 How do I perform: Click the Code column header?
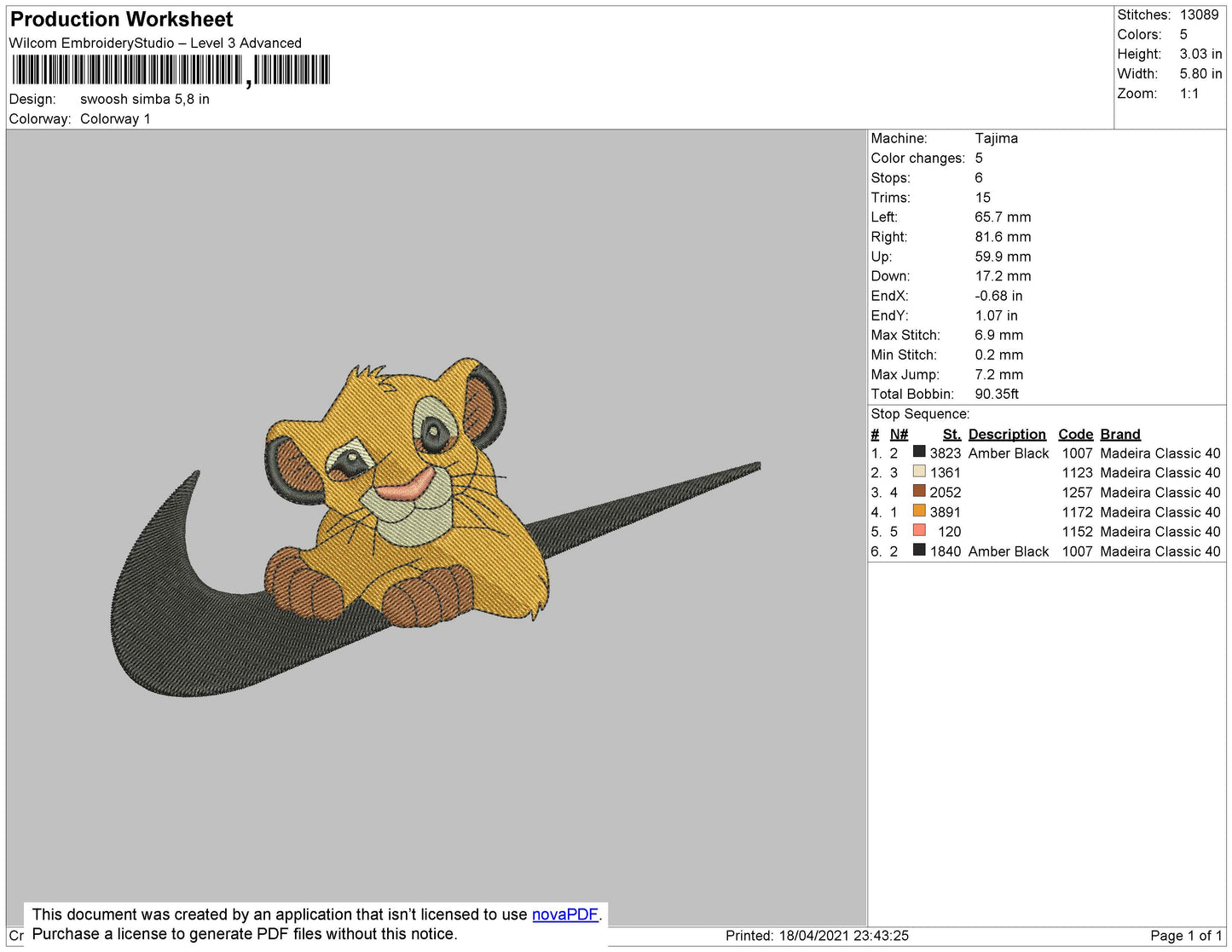pyautogui.click(x=1075, y=434)
